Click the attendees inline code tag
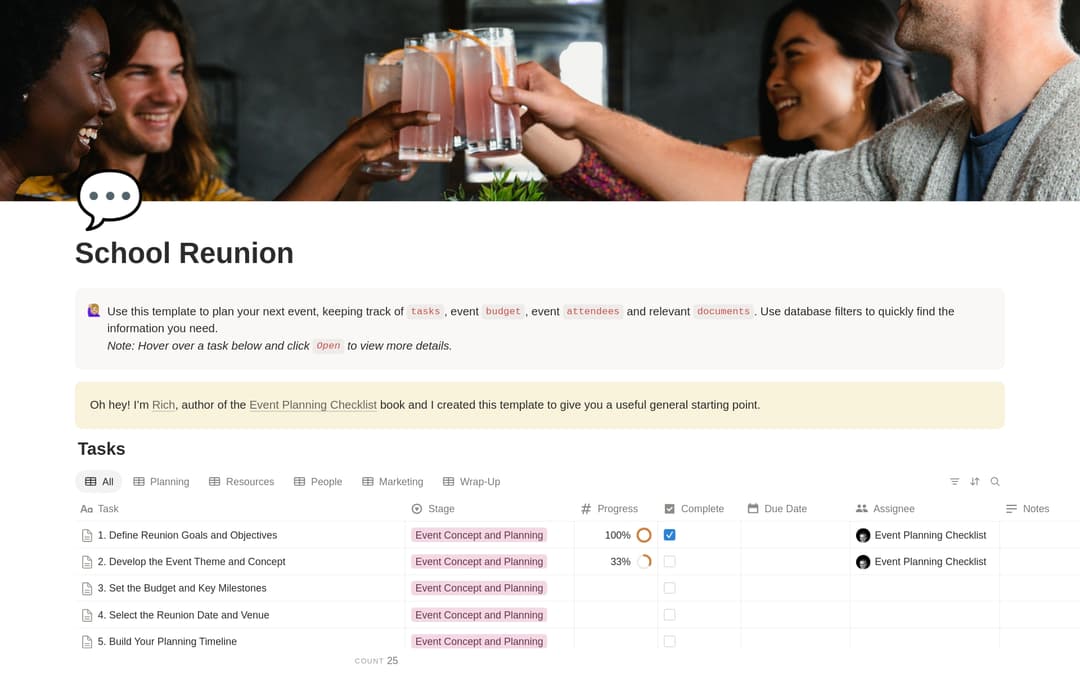Viewport: 1080px width, 674px height. coord(592,311)
